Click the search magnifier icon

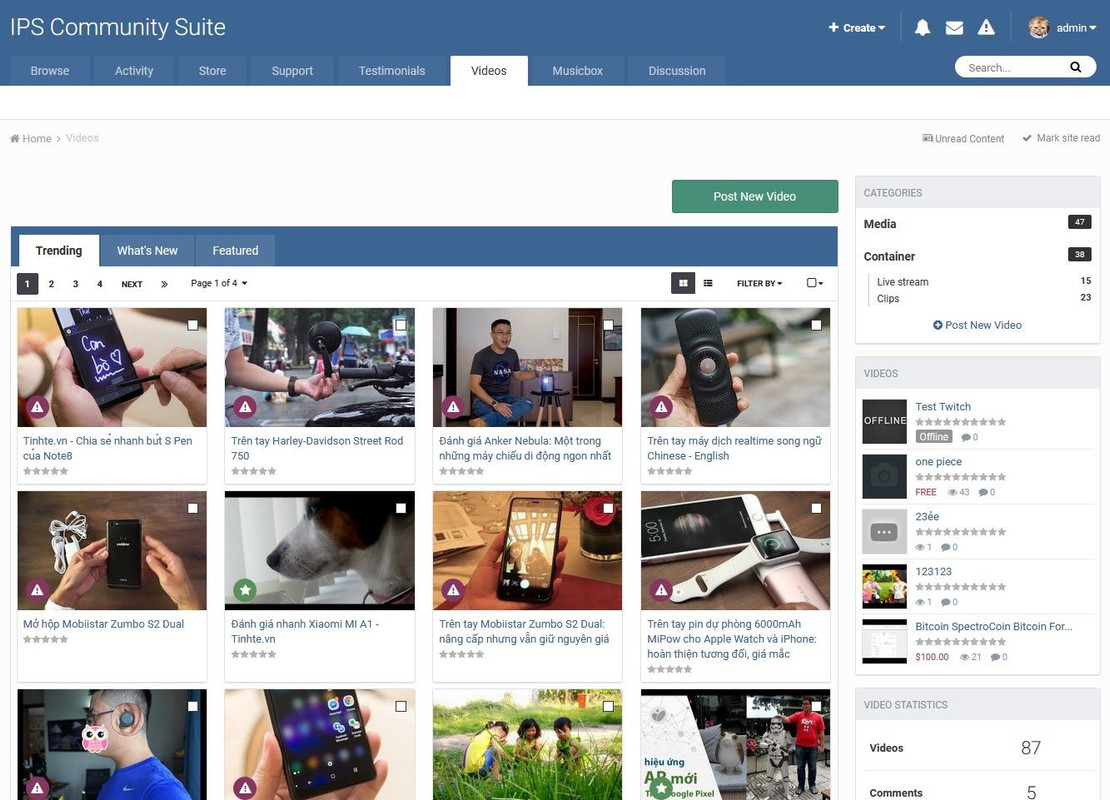1075,67
